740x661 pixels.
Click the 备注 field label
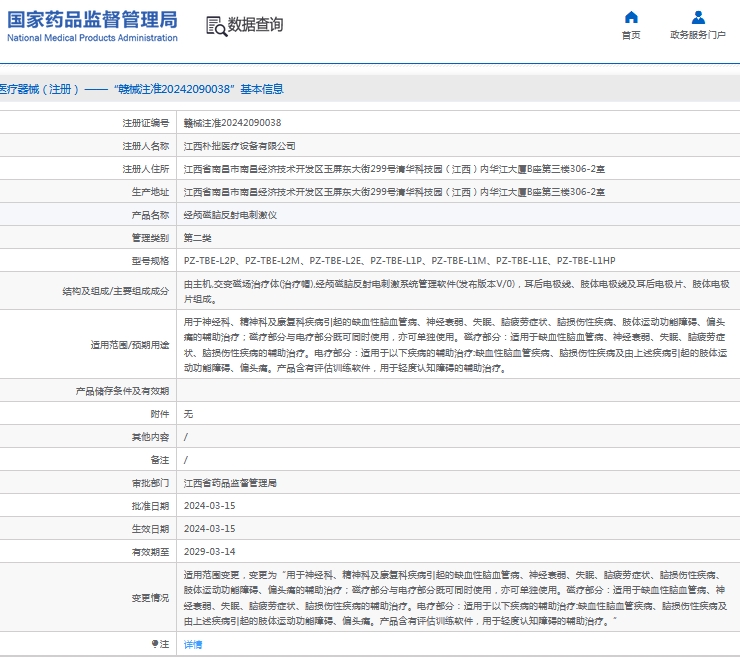[x=160, y=460]
